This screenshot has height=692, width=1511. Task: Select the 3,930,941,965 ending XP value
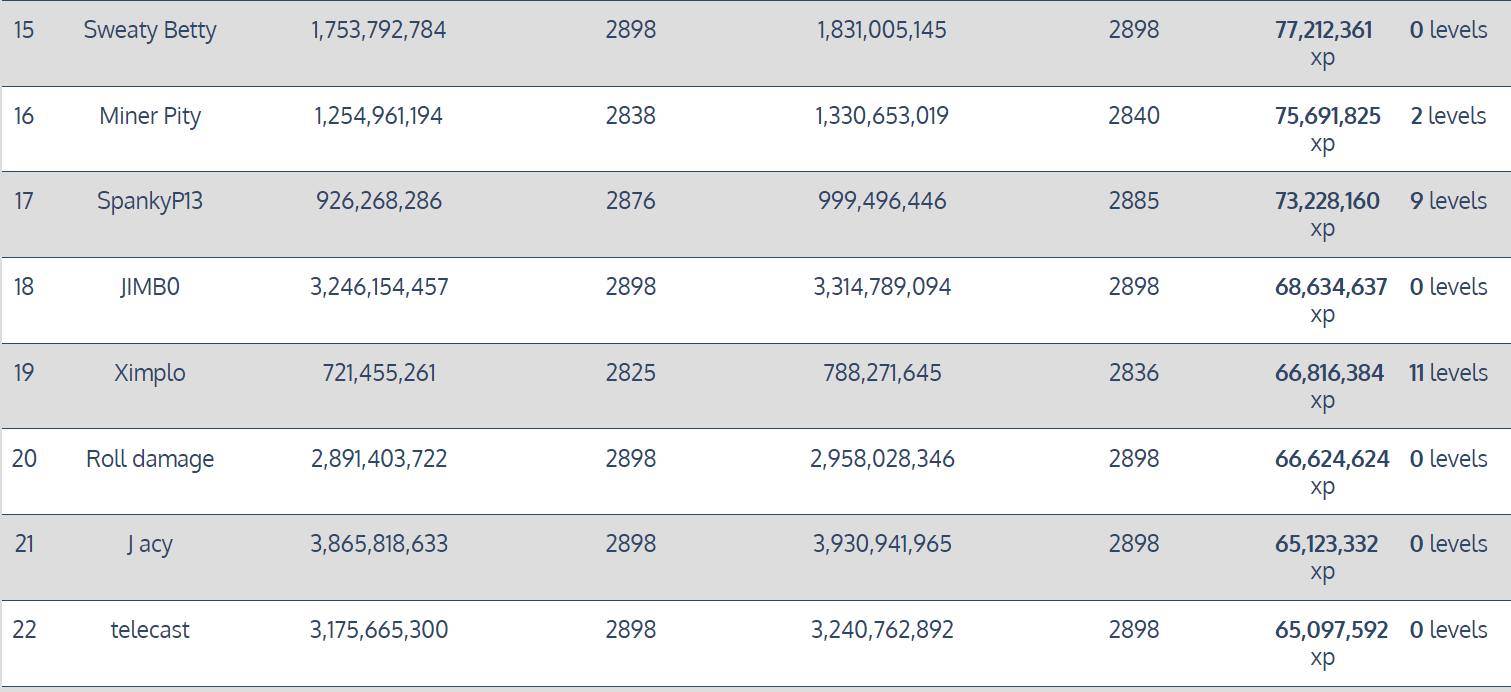[882, 544]
